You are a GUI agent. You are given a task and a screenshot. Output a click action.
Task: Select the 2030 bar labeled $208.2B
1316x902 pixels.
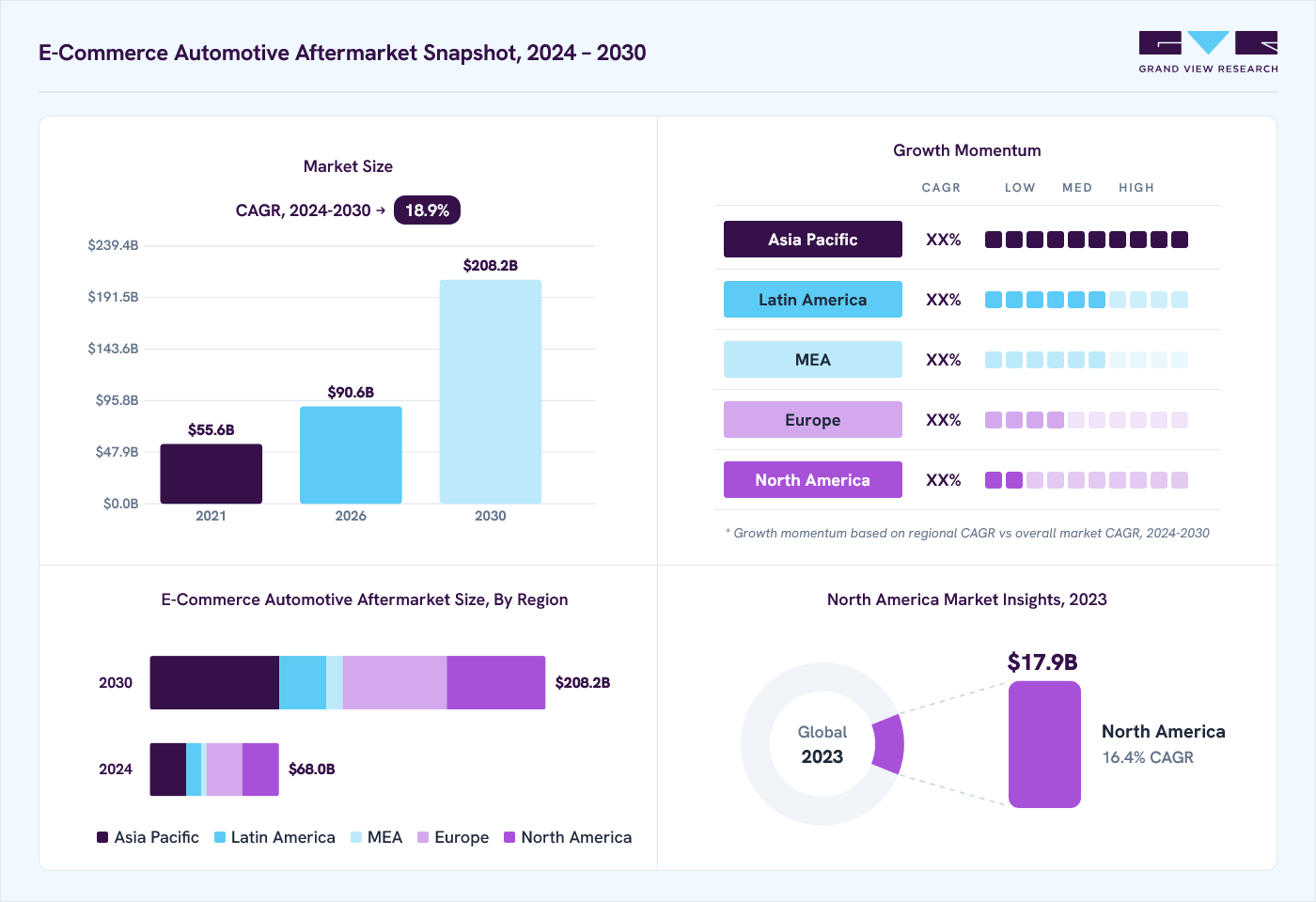click(491, 392)
